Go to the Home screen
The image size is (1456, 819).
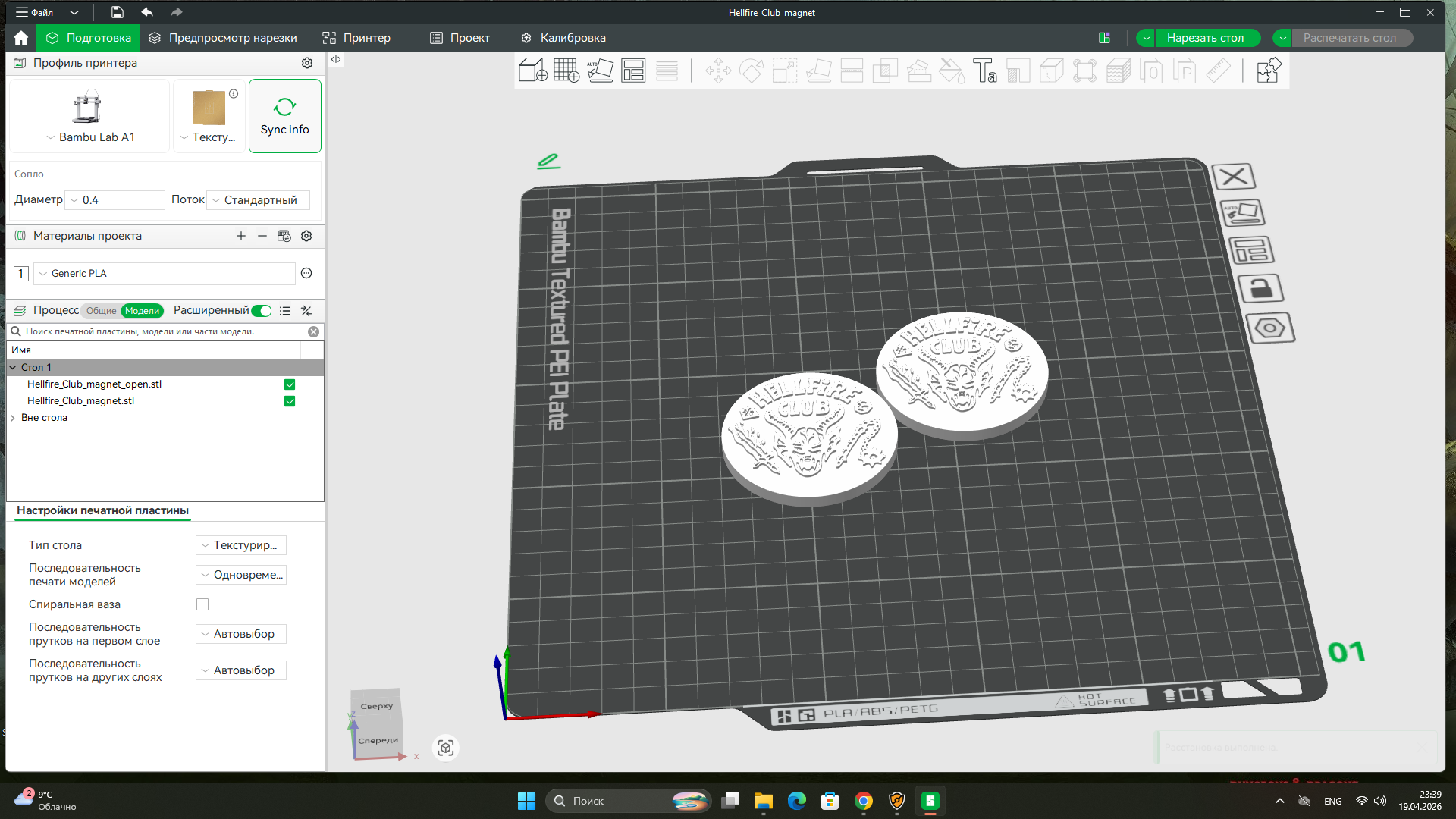(x=20, y=38)
